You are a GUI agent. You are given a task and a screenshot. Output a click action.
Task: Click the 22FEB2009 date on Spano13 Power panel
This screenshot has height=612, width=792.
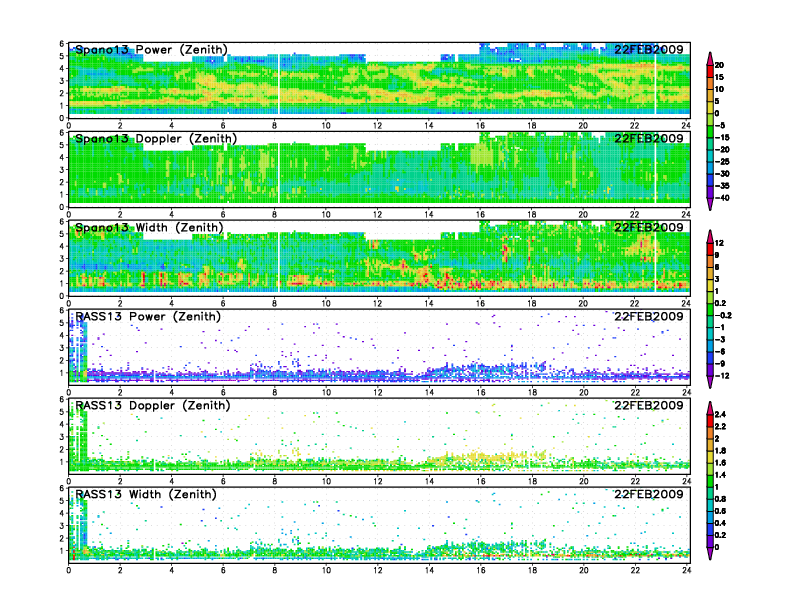(x=649, y=49)
